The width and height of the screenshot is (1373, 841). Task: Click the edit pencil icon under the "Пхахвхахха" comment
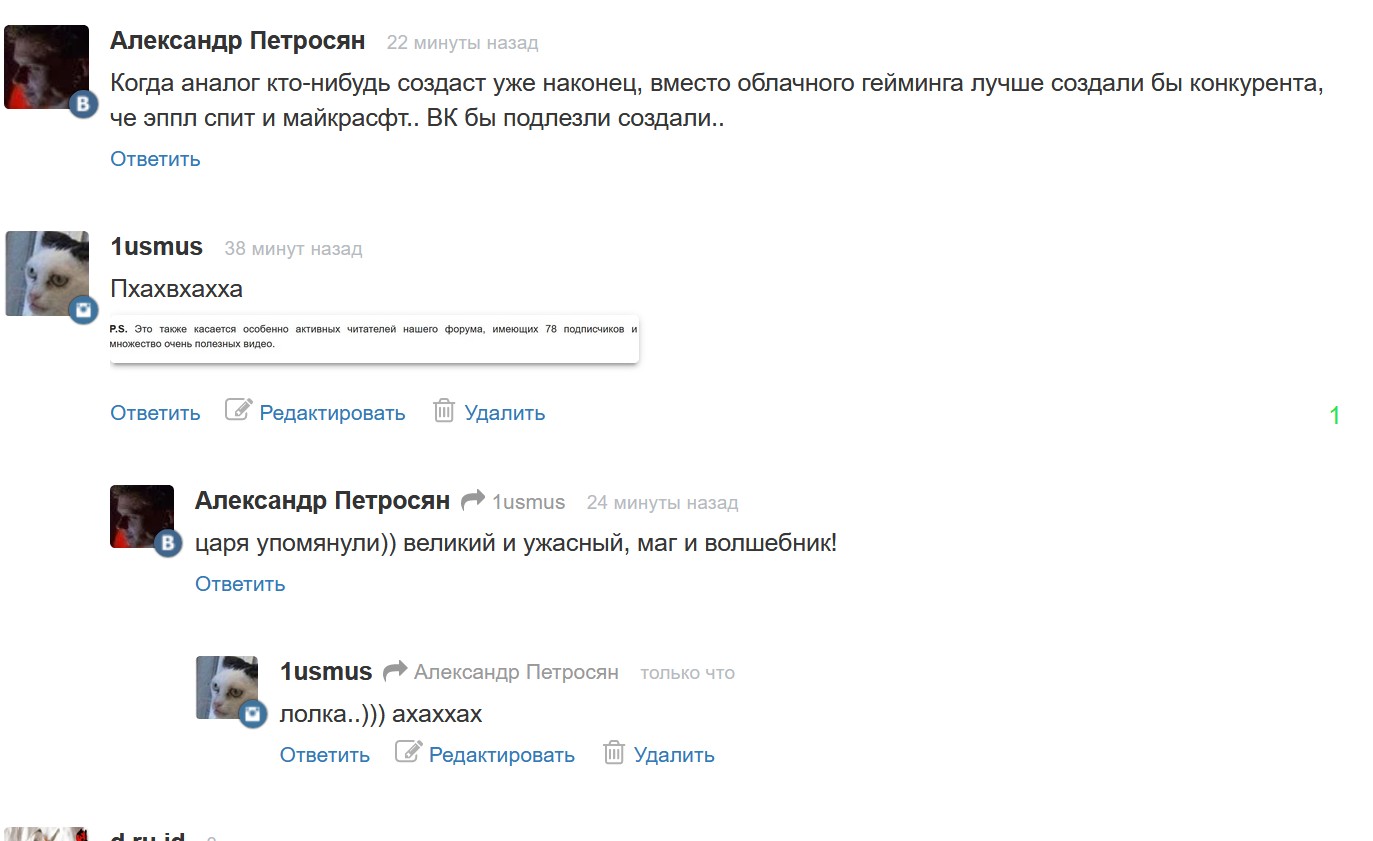pos(238,410)
